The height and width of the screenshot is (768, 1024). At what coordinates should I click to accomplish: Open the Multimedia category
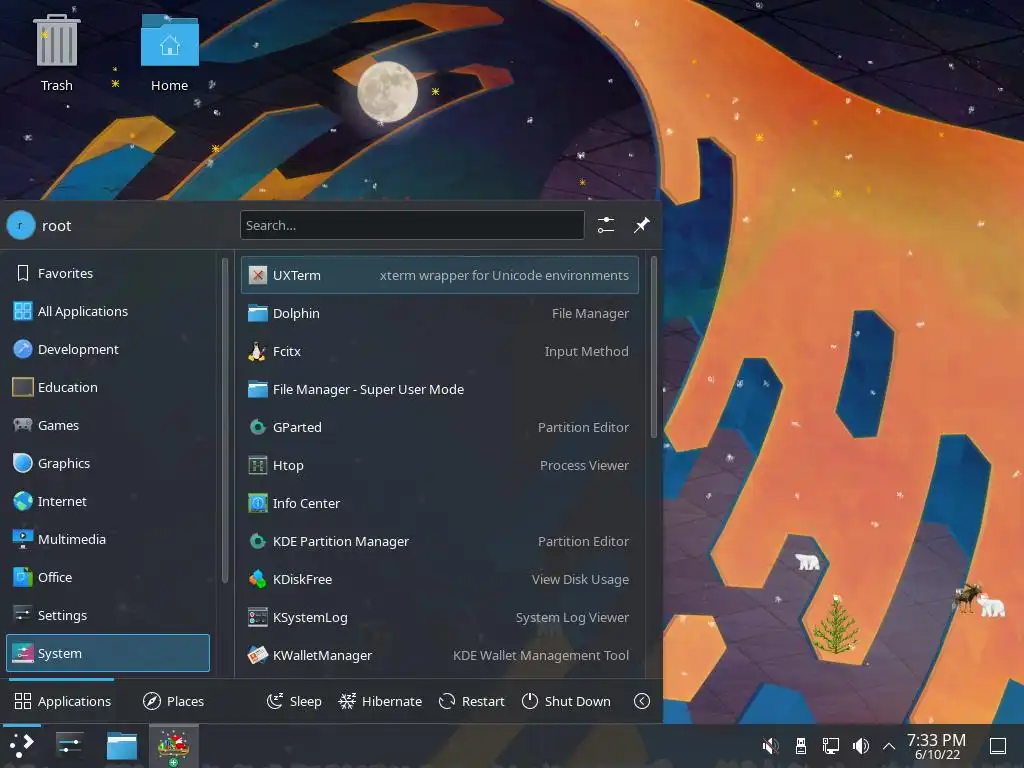click(x=108, y=539)
